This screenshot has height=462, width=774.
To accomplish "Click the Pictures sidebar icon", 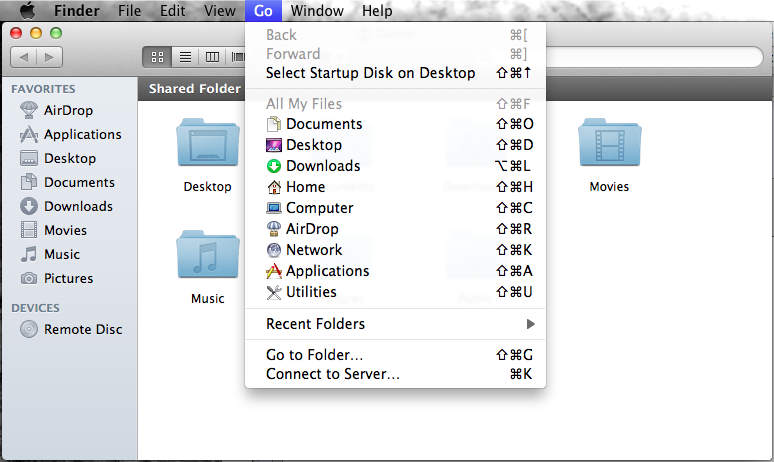I will click(29, 278).
